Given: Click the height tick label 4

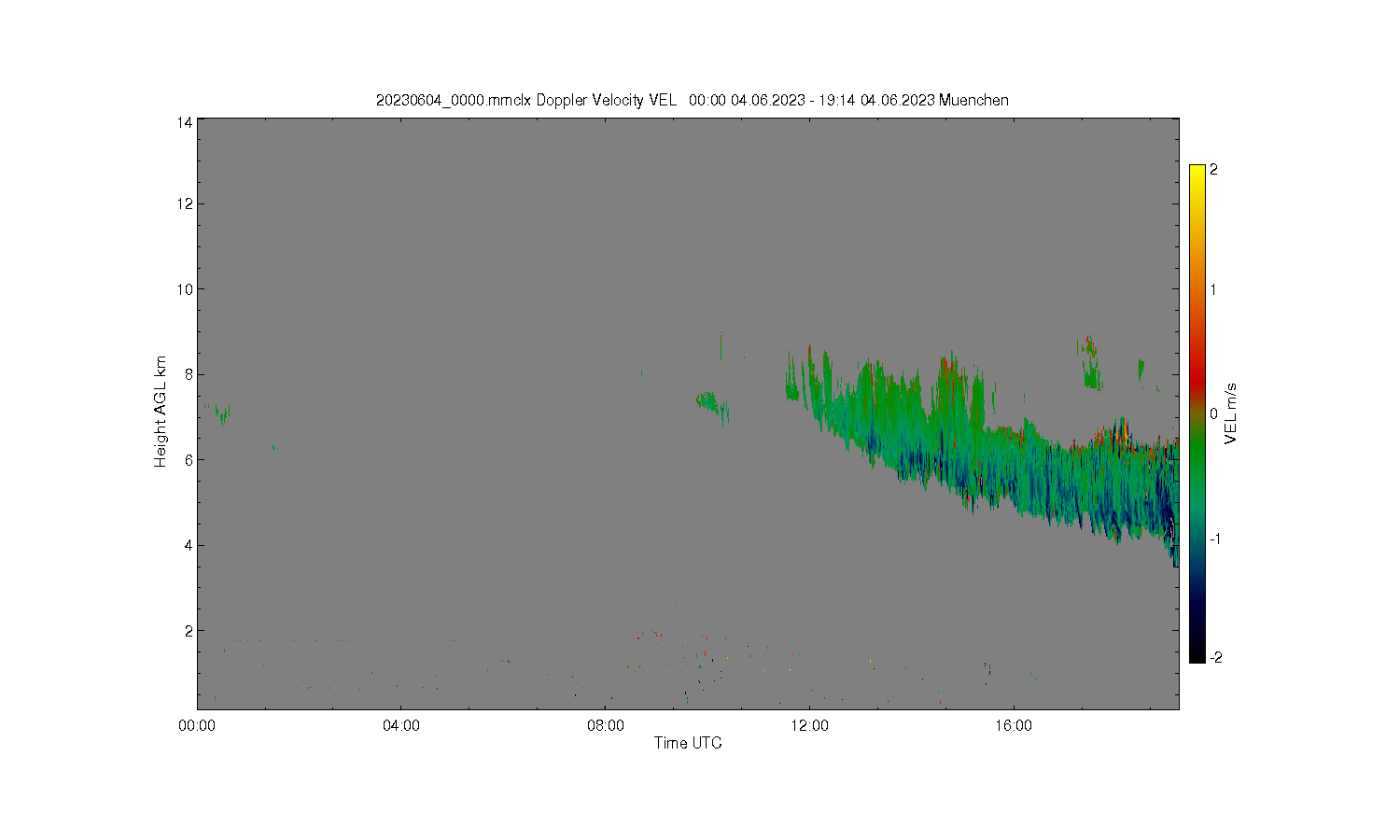Looking at the screenshot, I should tap(189, 545).
